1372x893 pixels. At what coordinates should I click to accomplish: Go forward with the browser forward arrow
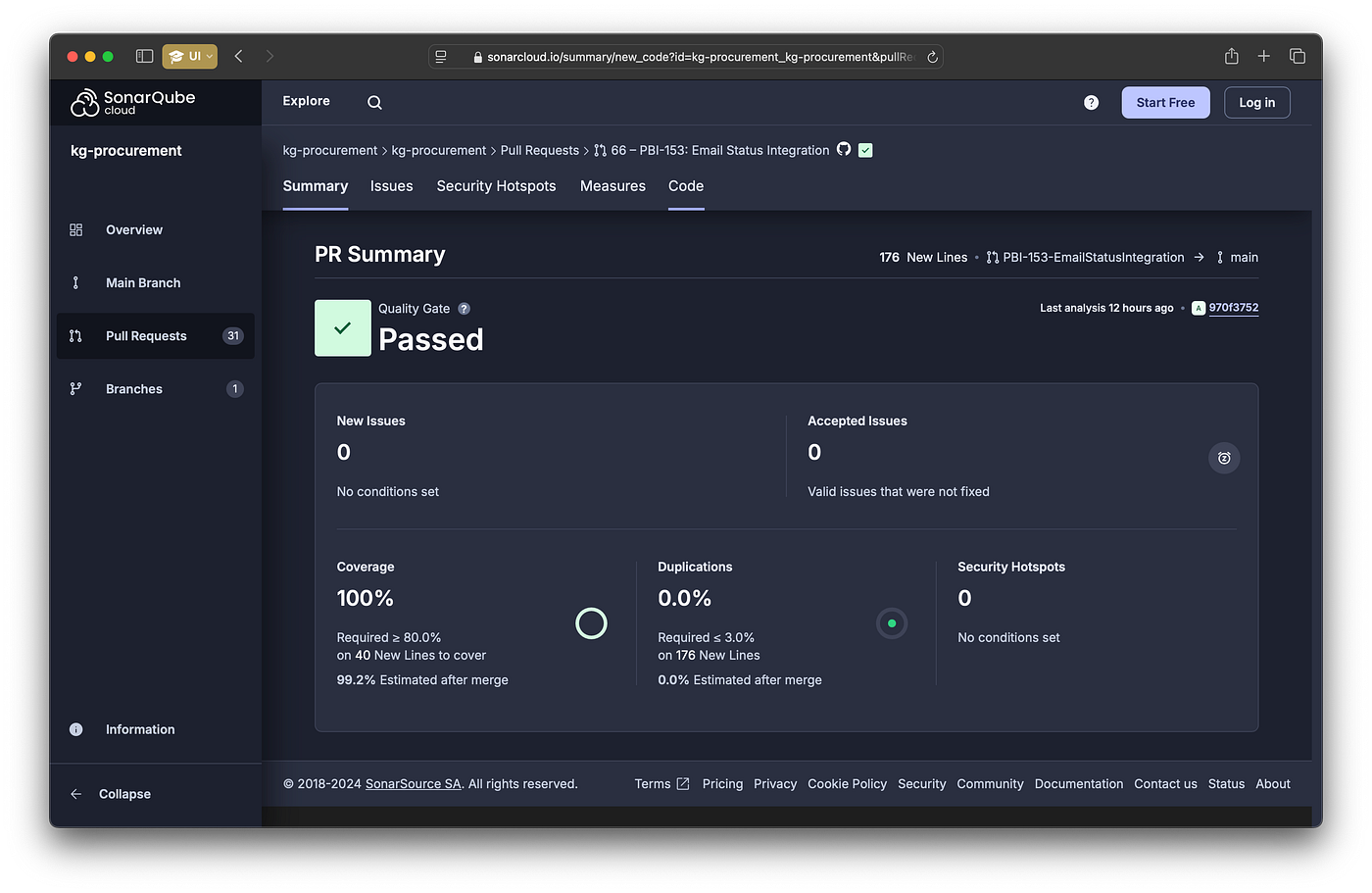coord(269,57)
